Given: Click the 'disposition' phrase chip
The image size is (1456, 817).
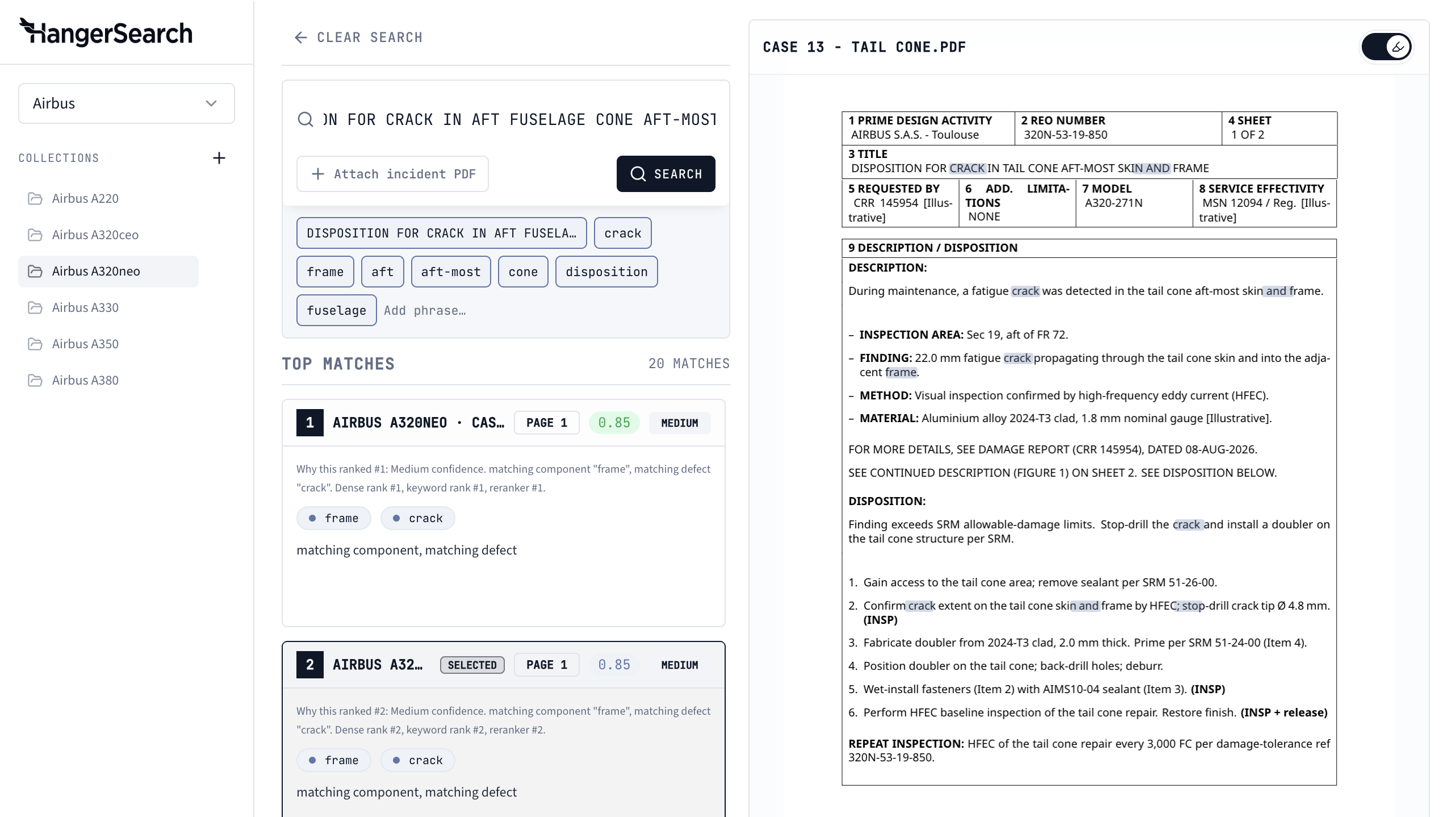Looking at the screenshot, I should (606, 272).
